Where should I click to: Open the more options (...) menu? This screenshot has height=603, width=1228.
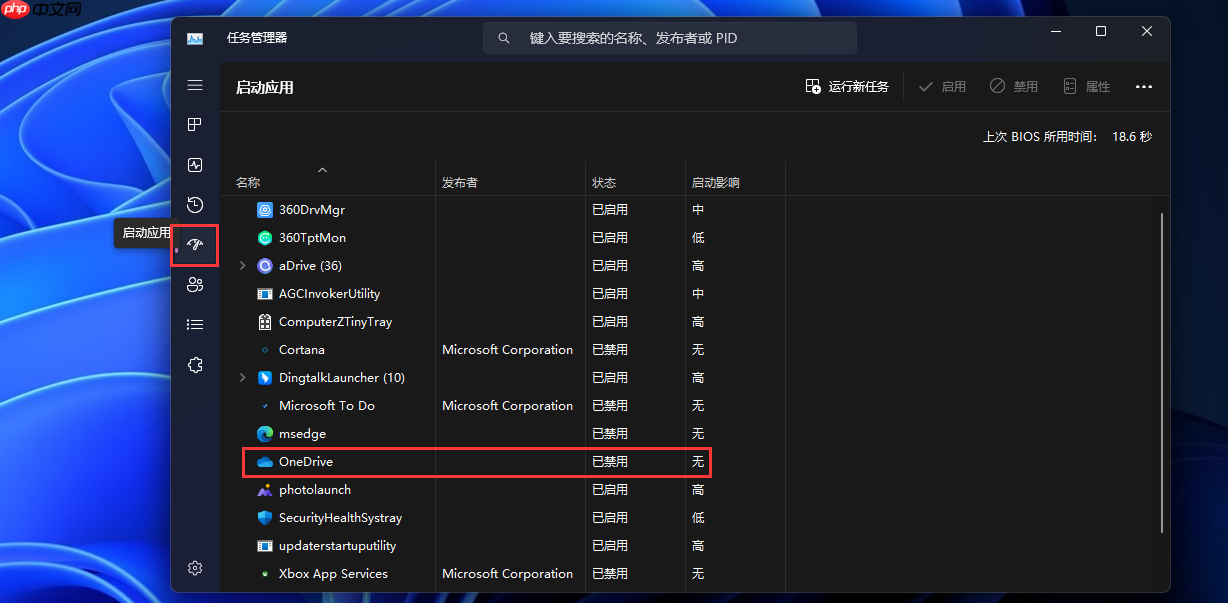1143,87
